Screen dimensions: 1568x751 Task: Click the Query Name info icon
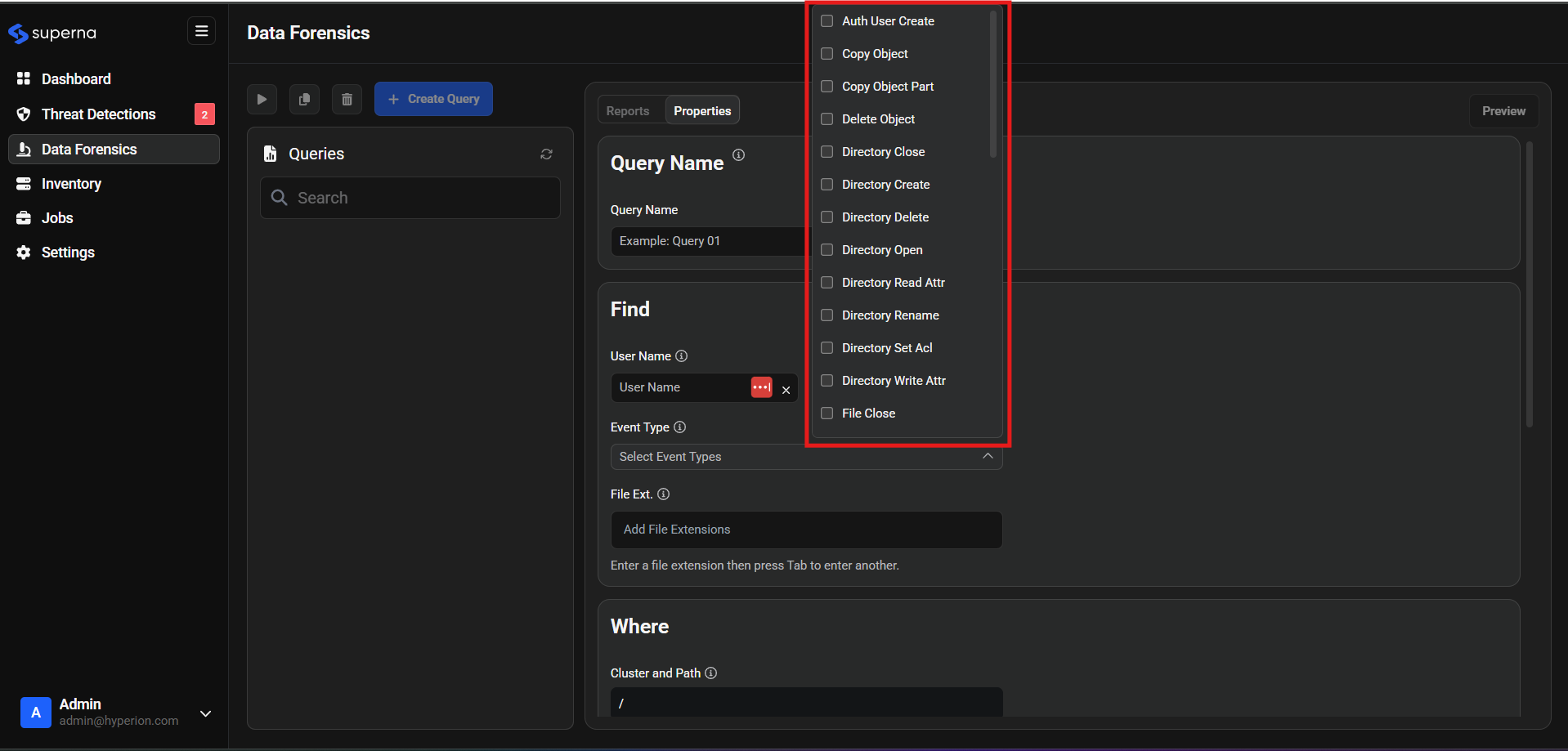(738, 154)
